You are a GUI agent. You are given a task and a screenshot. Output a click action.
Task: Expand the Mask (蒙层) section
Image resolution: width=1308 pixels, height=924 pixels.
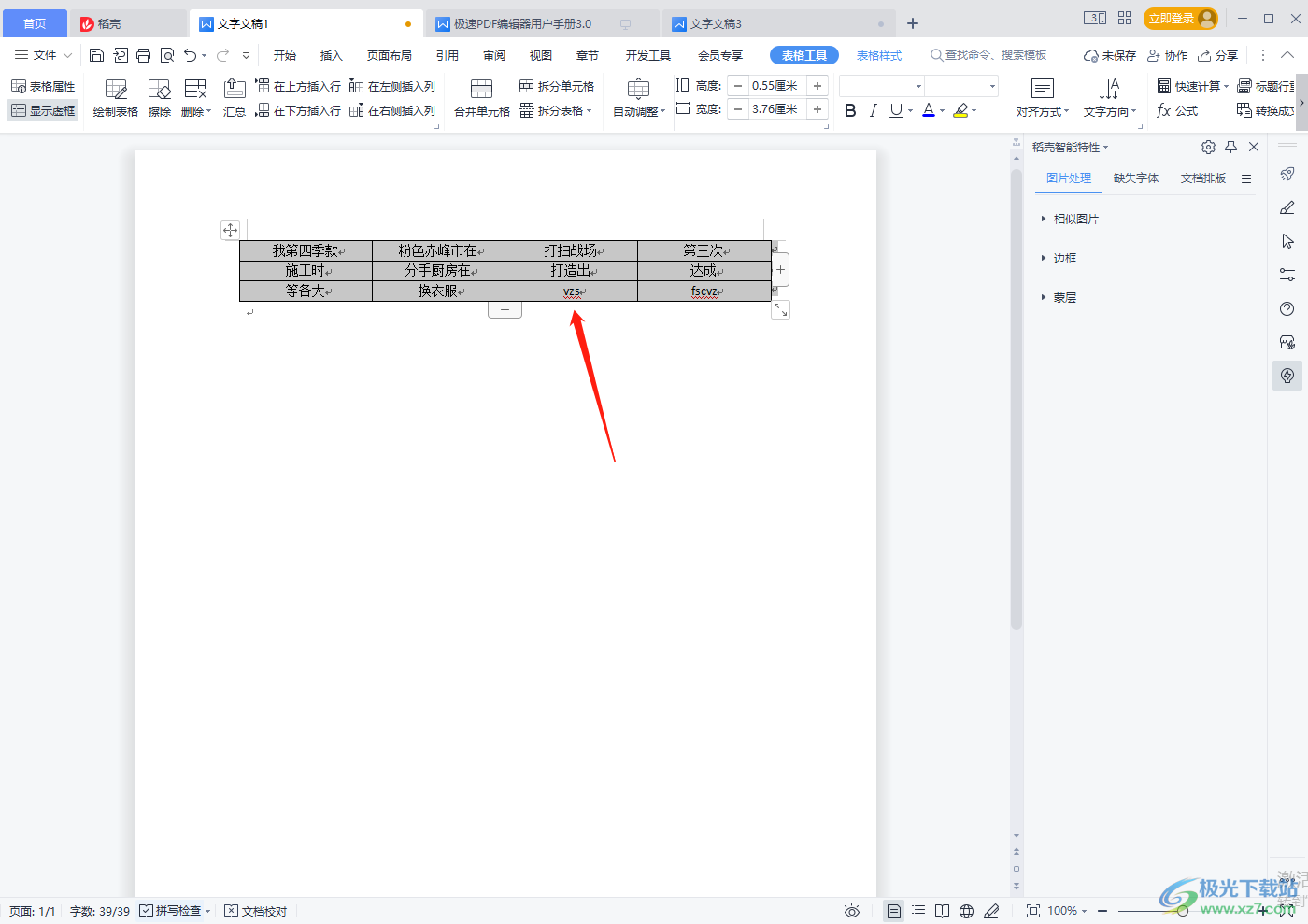1059,297
